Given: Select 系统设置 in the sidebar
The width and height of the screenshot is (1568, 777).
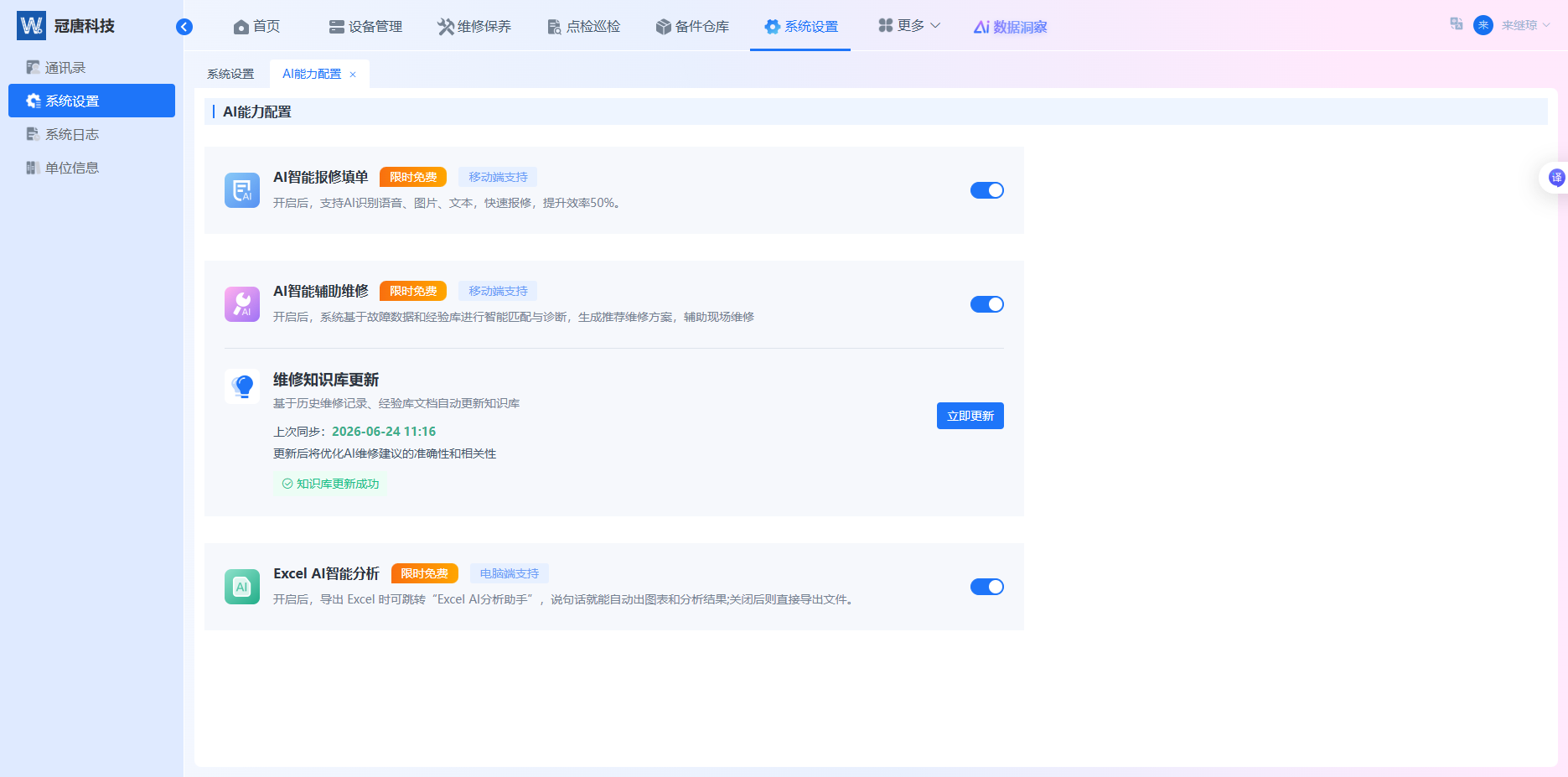Looking at the screenshot, I should click(91, 101).
